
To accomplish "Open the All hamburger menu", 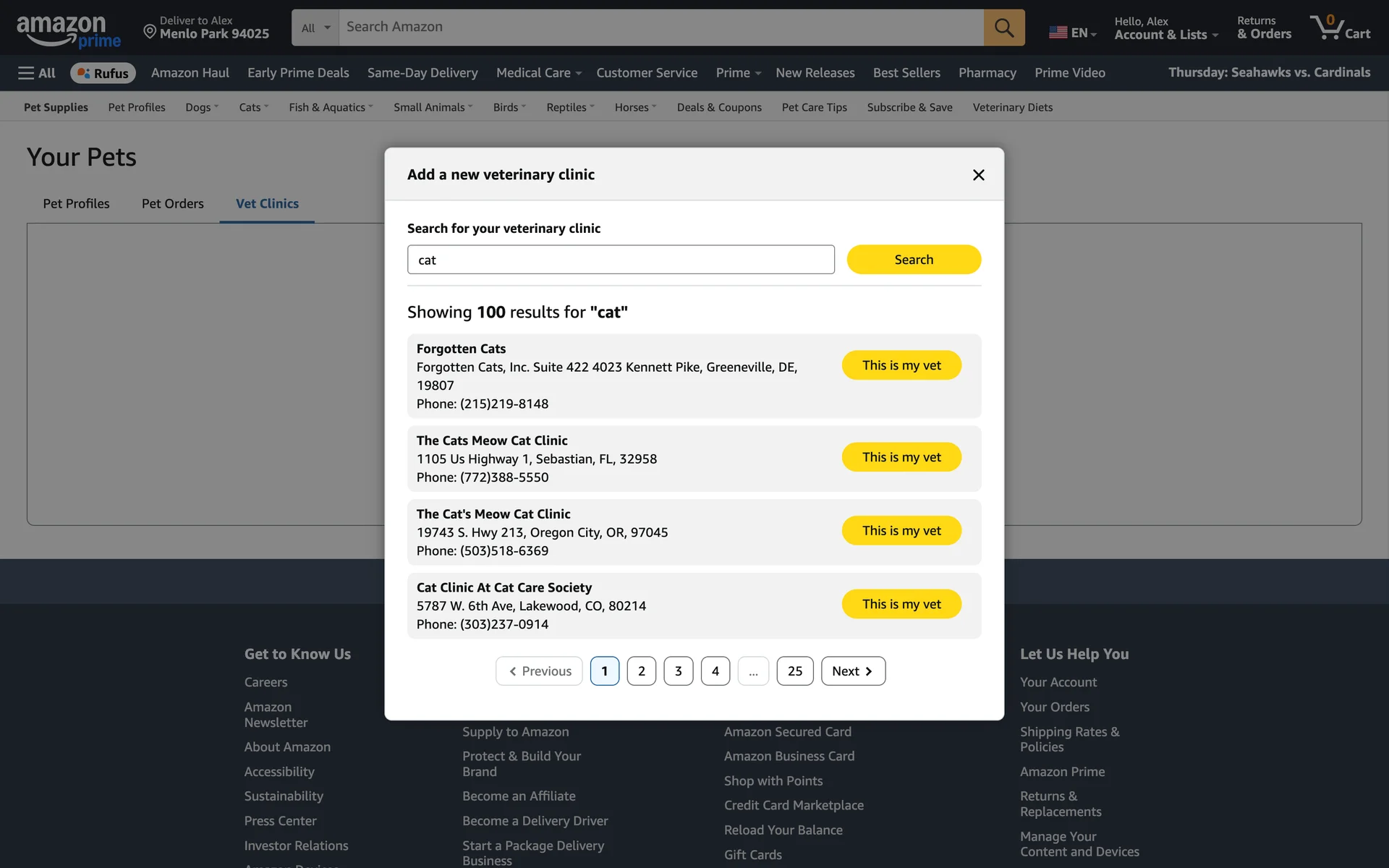I will (x=36, y=73).
